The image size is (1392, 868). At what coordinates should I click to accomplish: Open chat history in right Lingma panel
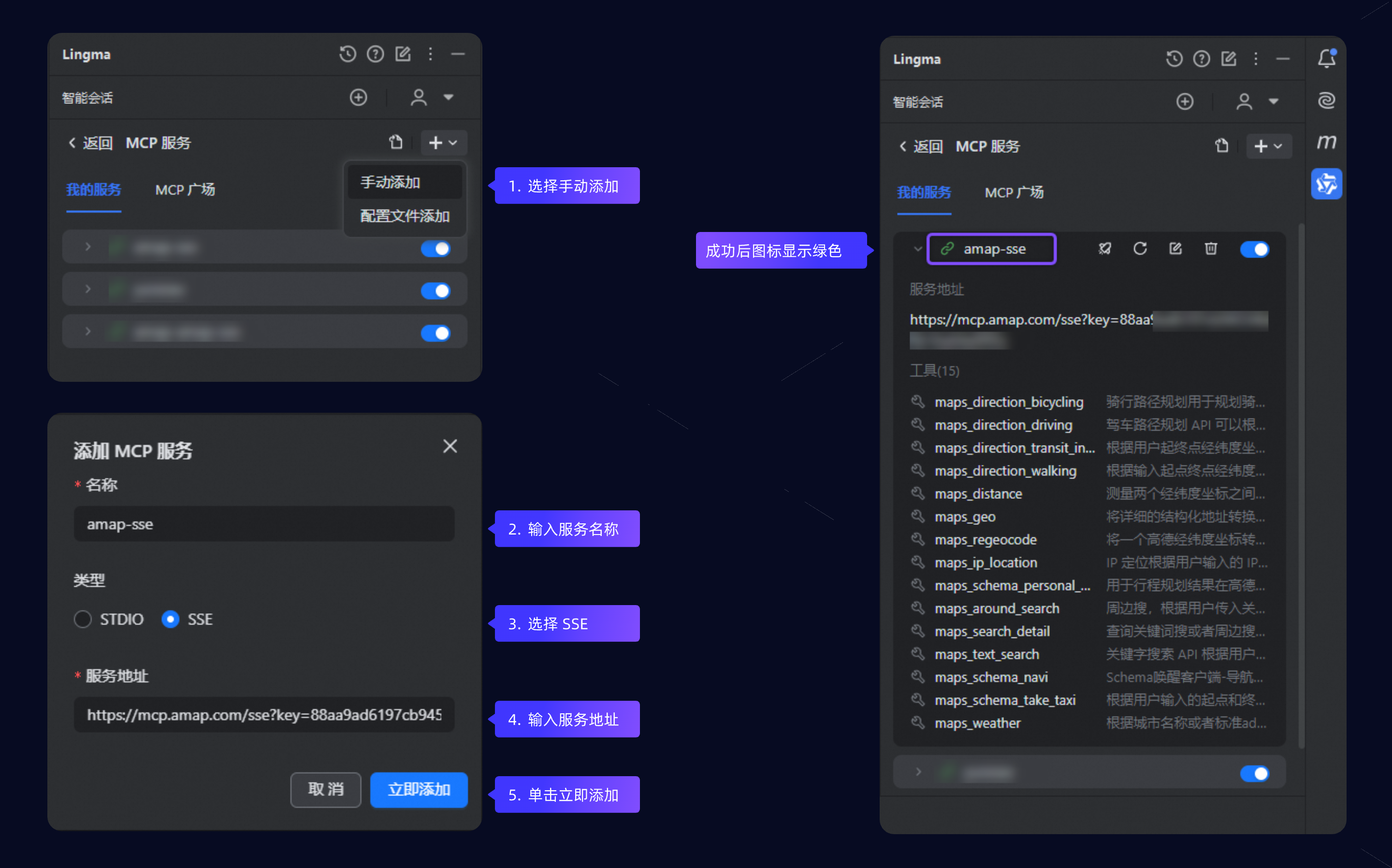tap(1174, 58)
